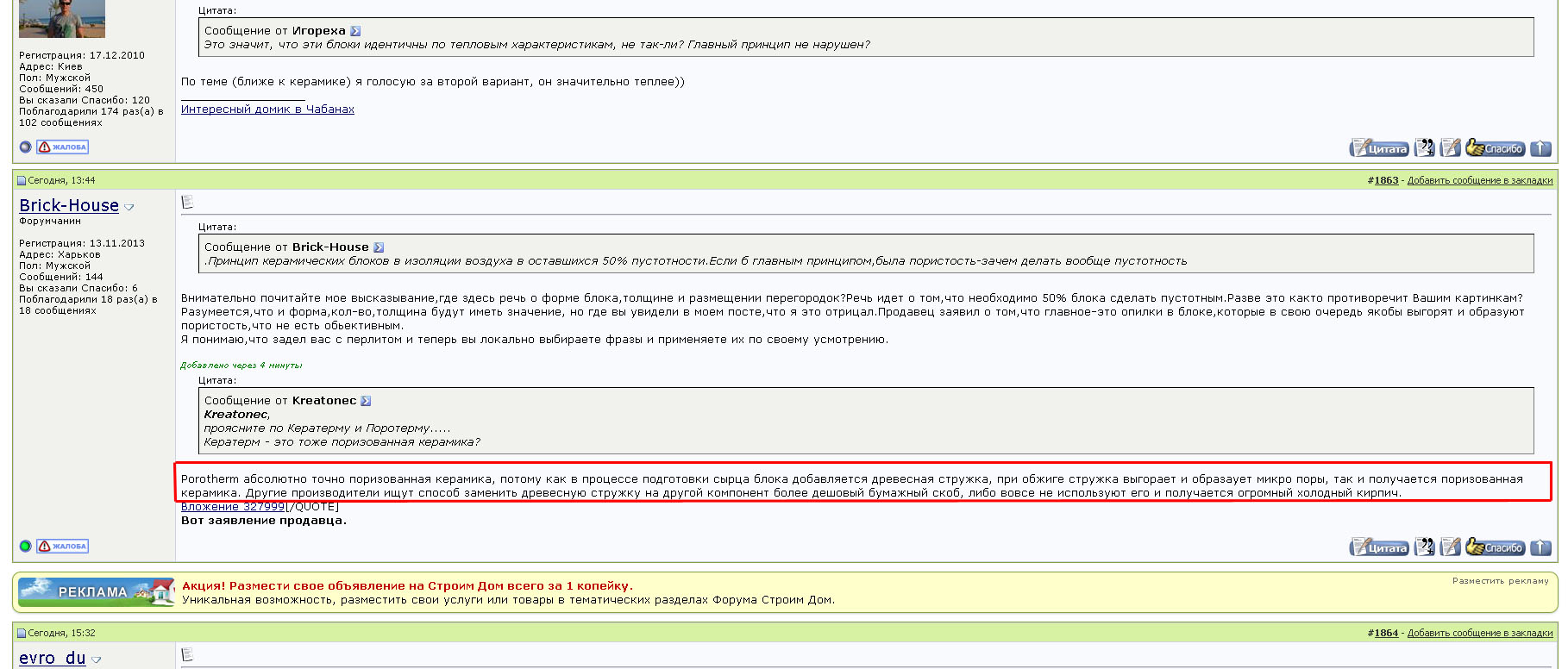Expand the dropdown arrow next to evro_du

point(97,660)
